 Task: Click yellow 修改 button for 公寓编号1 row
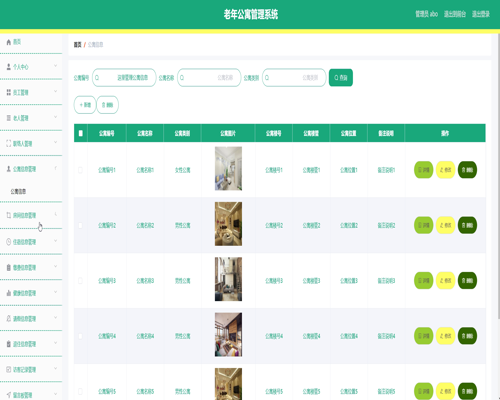pos(445,170)
